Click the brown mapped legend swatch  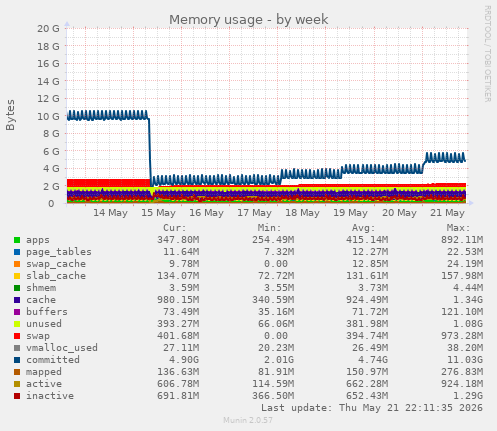pos(17,372)
